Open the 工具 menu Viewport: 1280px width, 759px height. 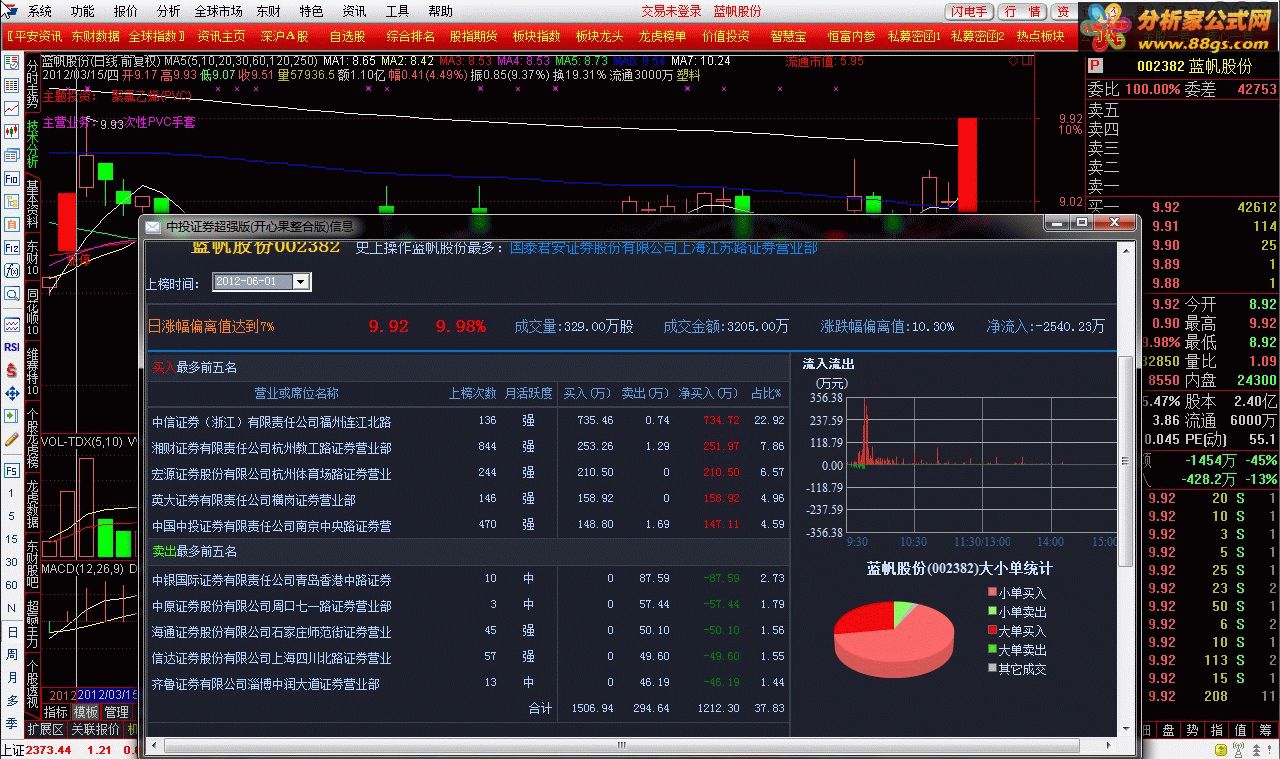(397, 11)
